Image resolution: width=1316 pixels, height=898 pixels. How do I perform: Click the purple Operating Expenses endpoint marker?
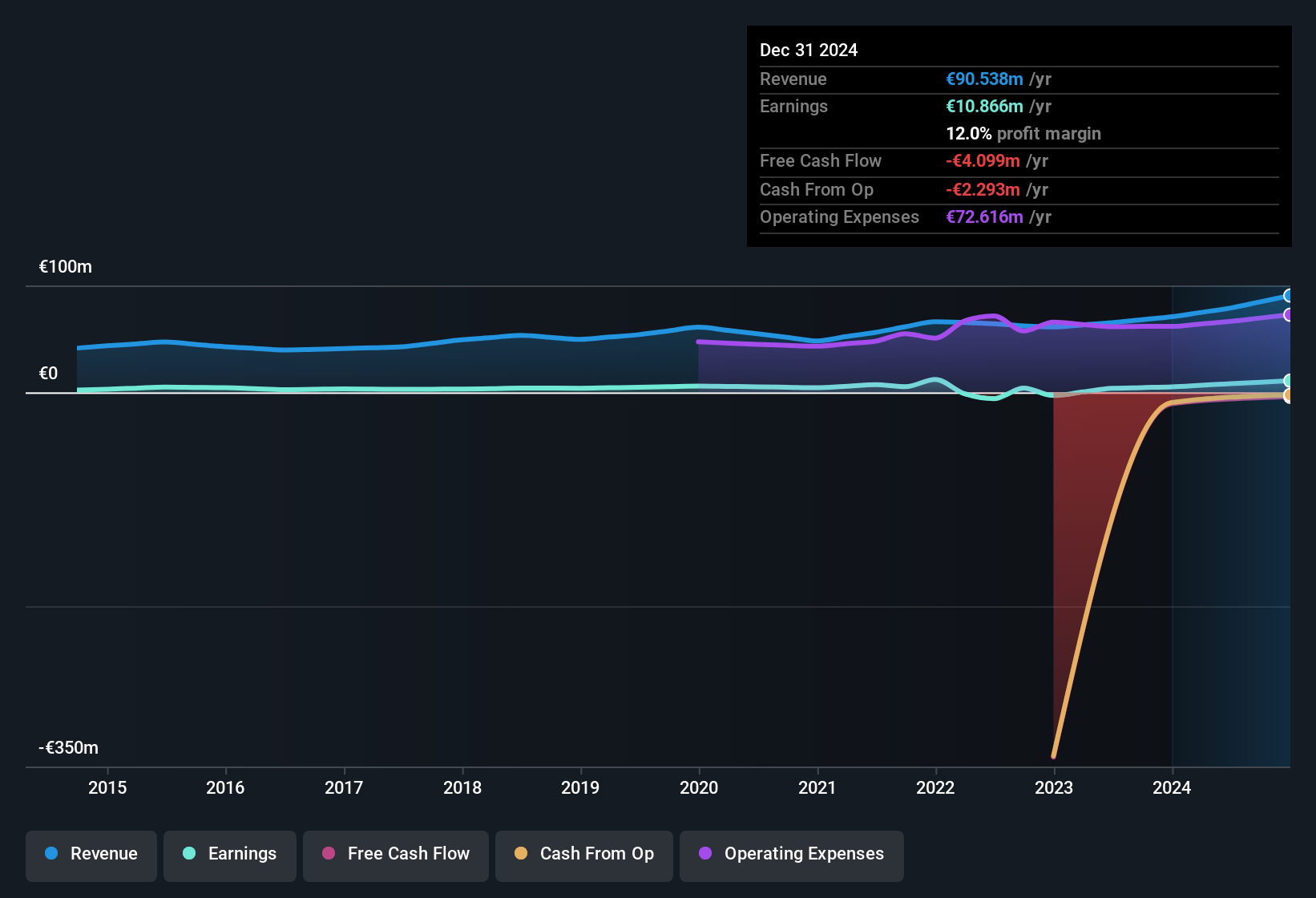[1288, 315]
